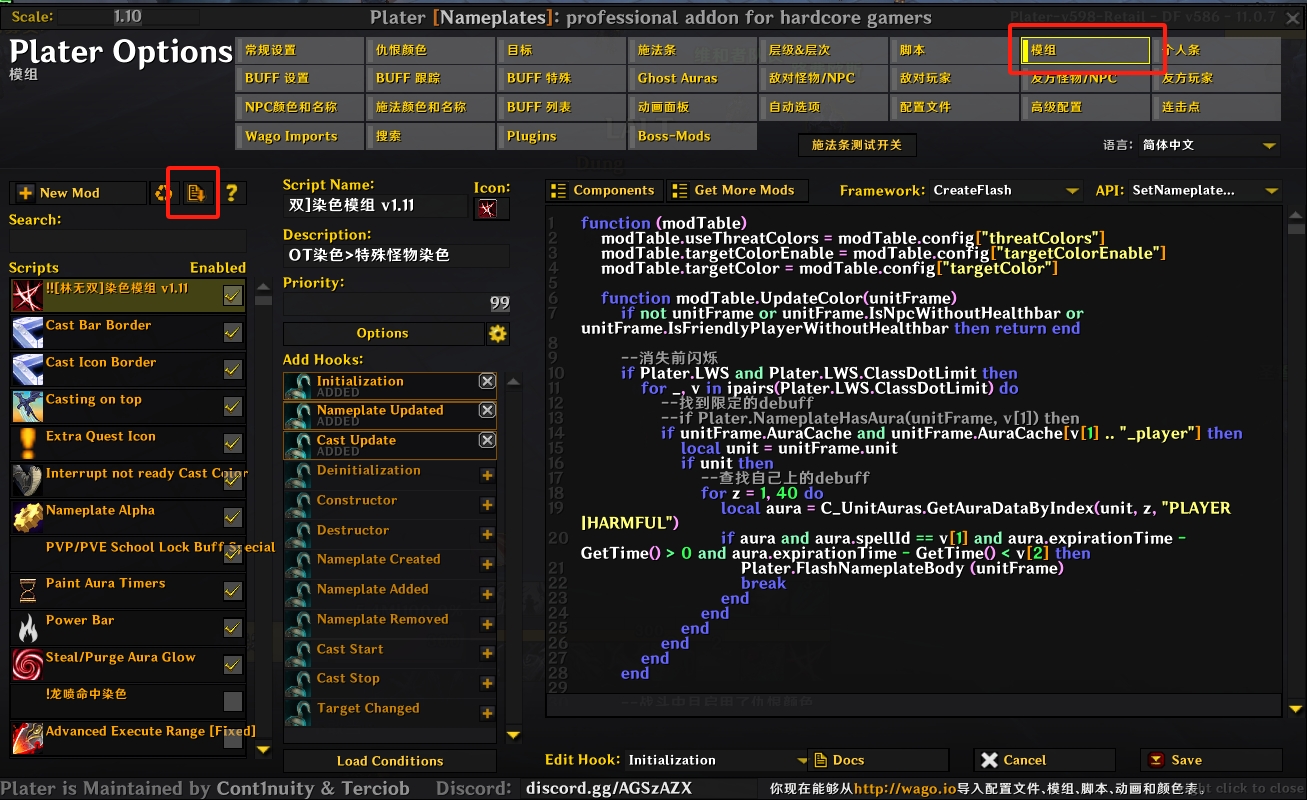1307x800 pixels.
Task: Add the Target Changed hook
Action: (x=487, y=714)
